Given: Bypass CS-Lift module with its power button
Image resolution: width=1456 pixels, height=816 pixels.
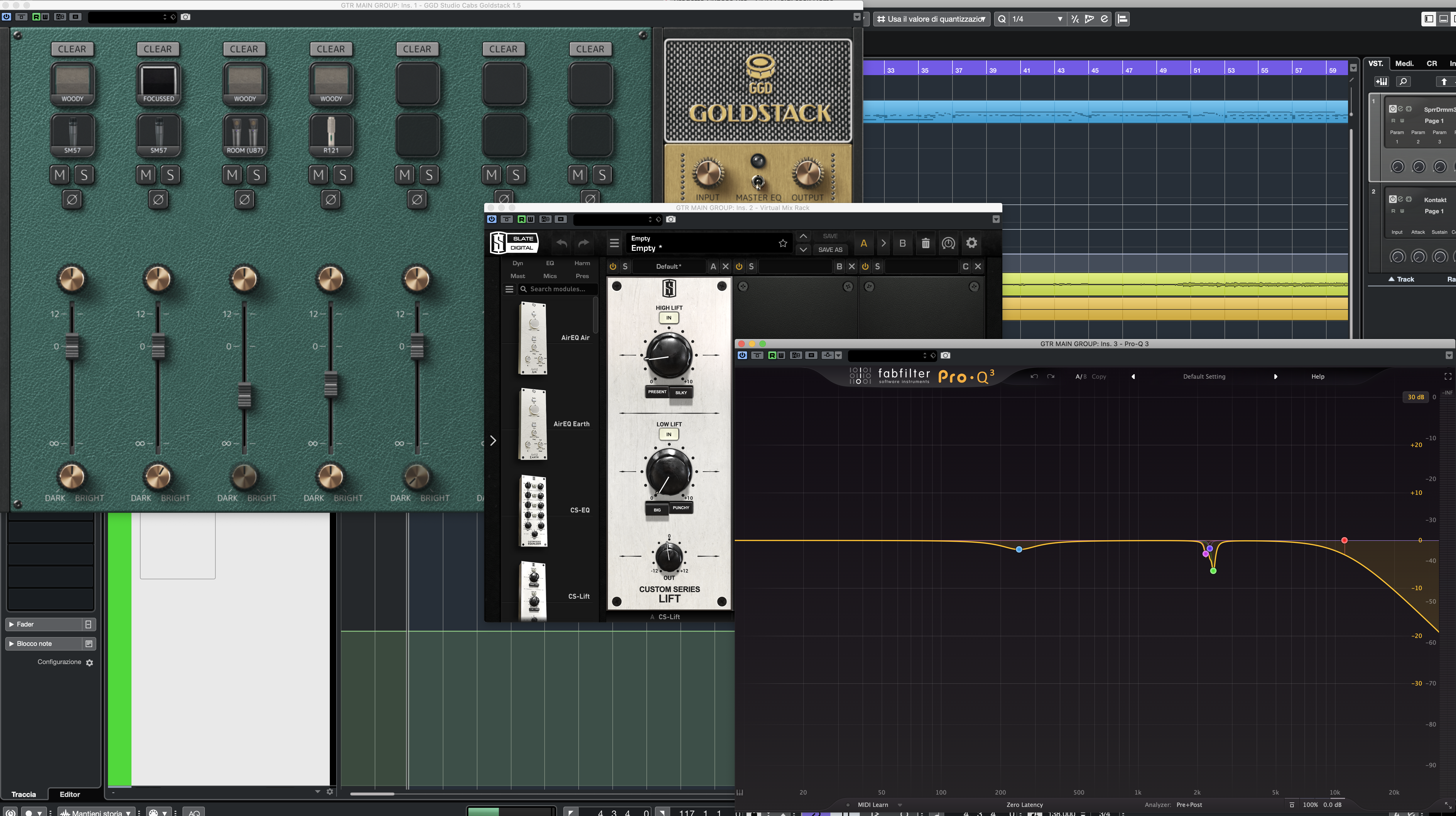Looking at the screenshot, I should pyautogui.click(x=613, y=267).
